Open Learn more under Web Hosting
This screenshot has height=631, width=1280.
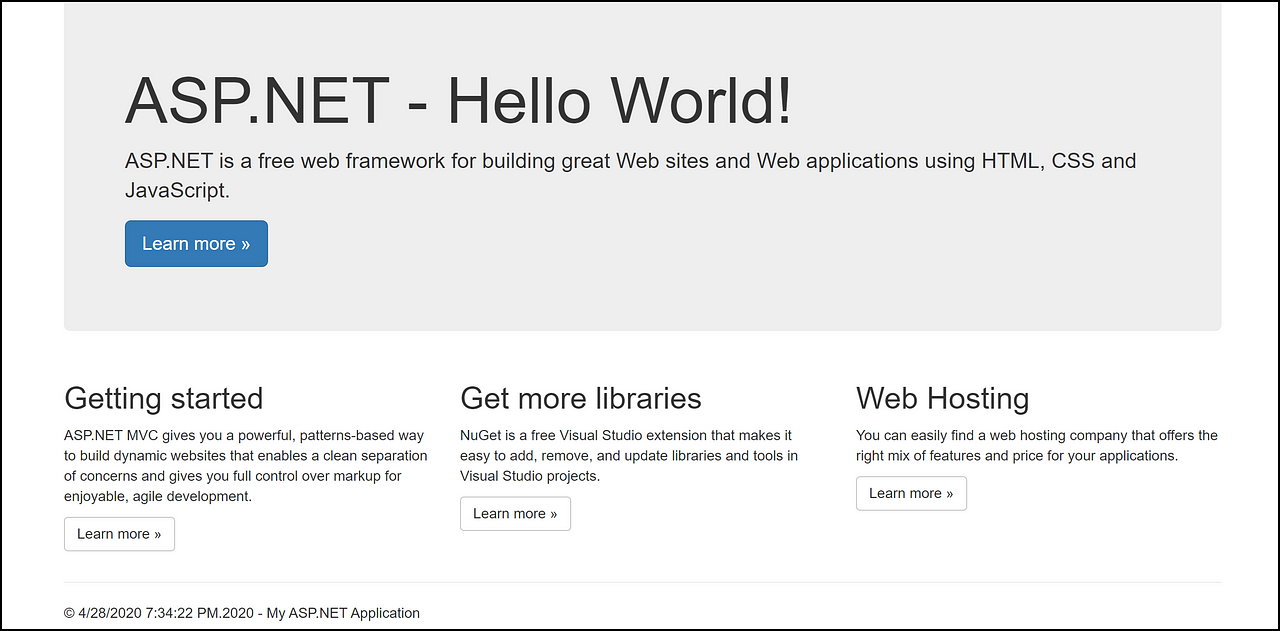coord(911,493)
